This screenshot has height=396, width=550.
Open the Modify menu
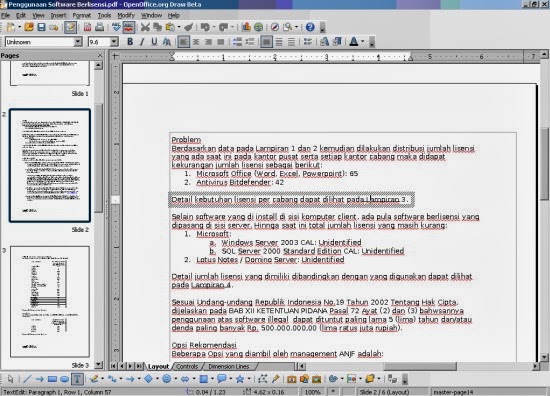coord(126,15)
